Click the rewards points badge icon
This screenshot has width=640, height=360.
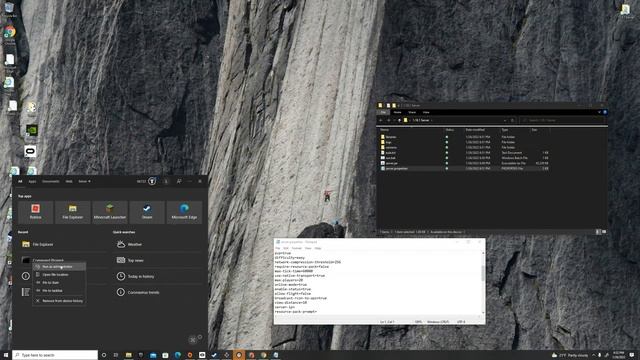[152, 181]
